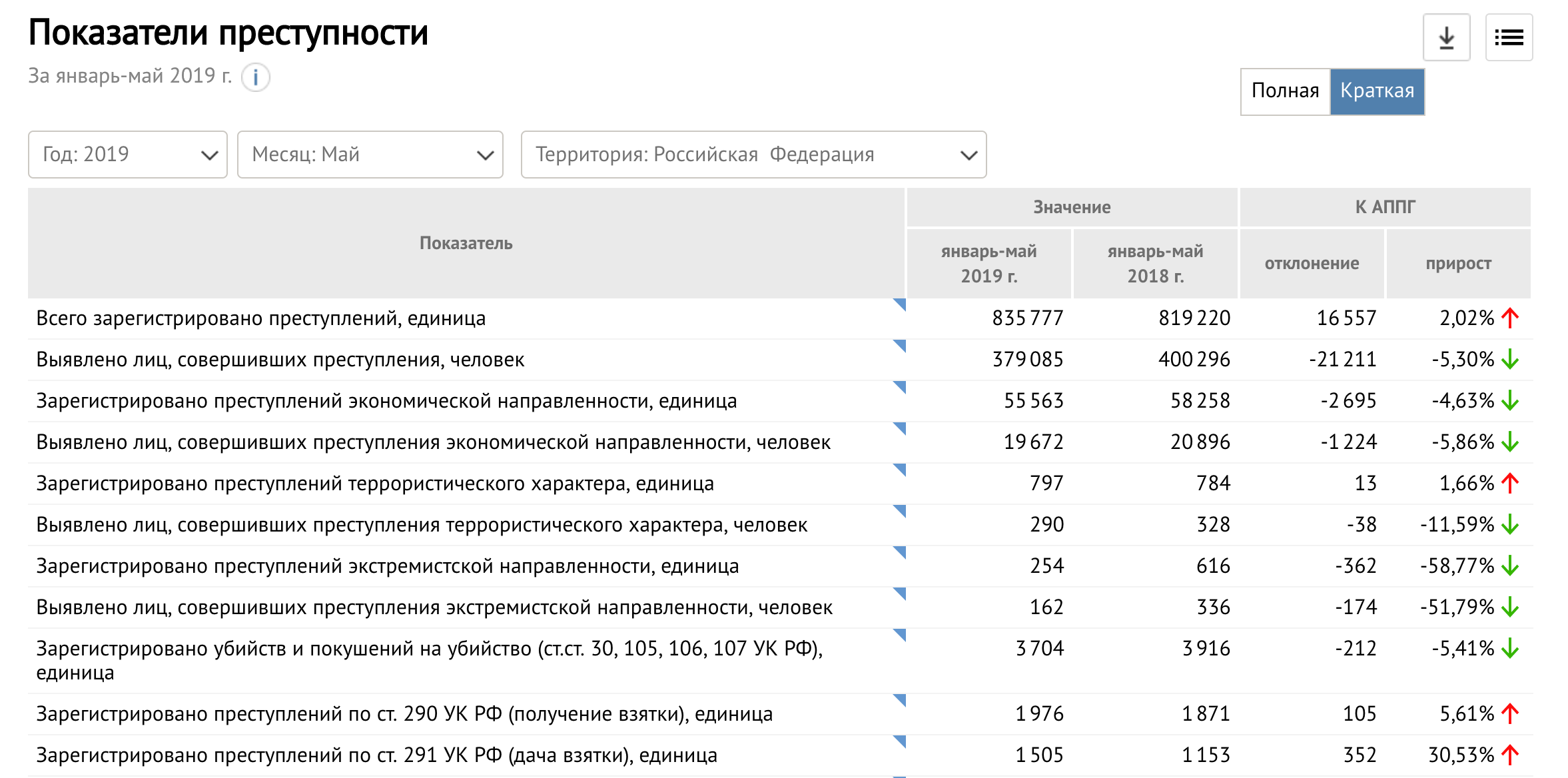Open Территория: Российская Федерация selector

[753, 155]
